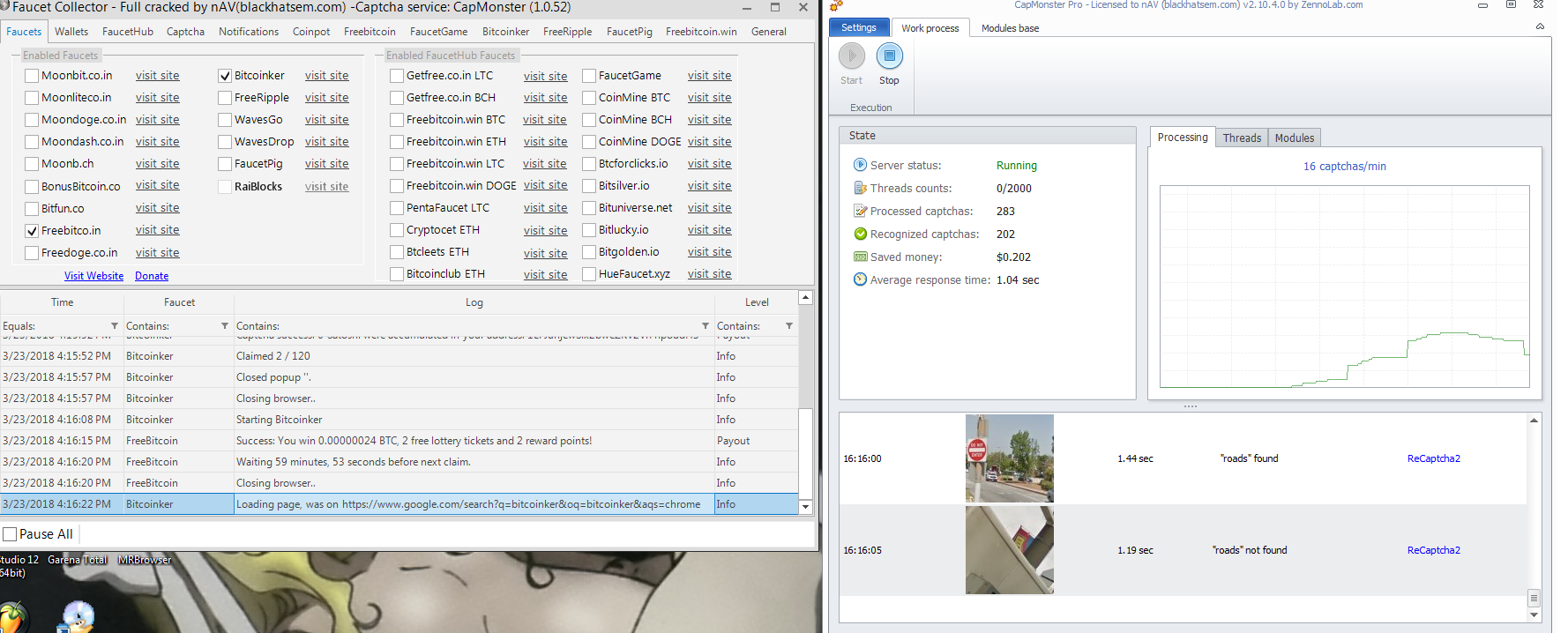This screenshot has width=1568, height=633.
Task: Select the log row 'Claimed 2 / 120'
Action: click(399, 356)
